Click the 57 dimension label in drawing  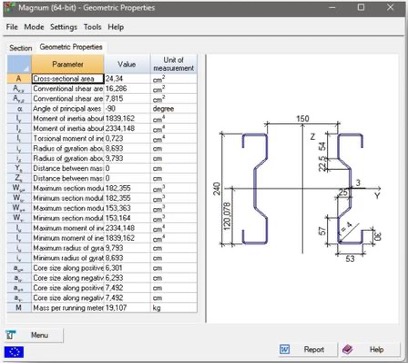click(x=323, y=231)
